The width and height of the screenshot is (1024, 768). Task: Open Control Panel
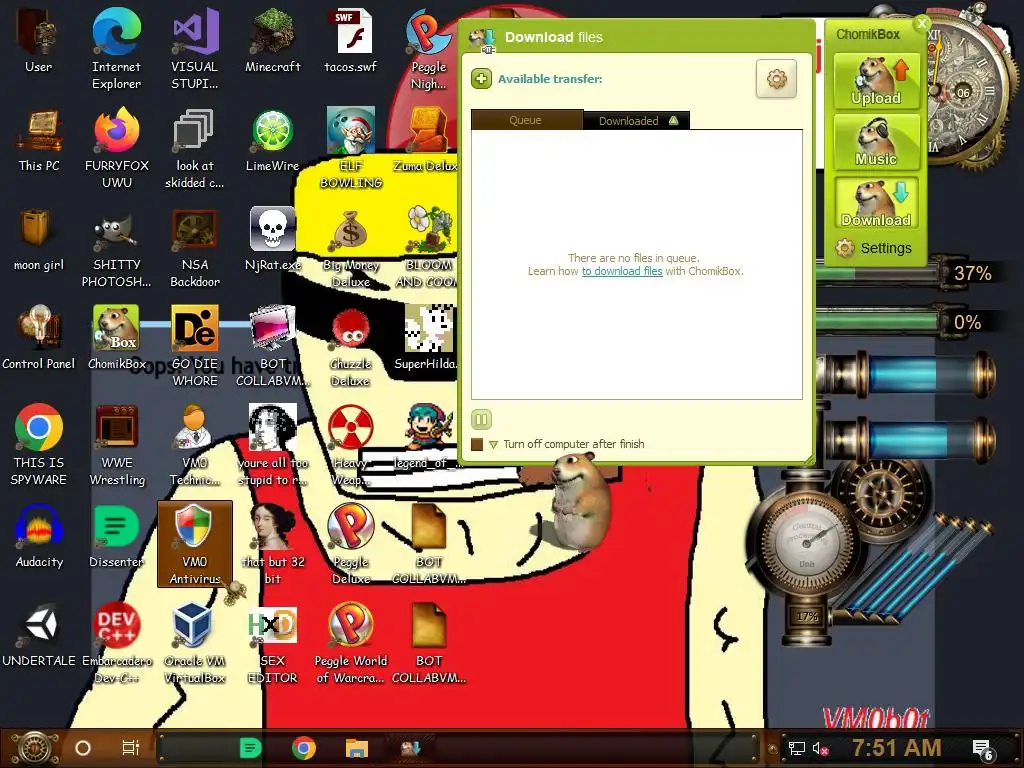(39, 338)
